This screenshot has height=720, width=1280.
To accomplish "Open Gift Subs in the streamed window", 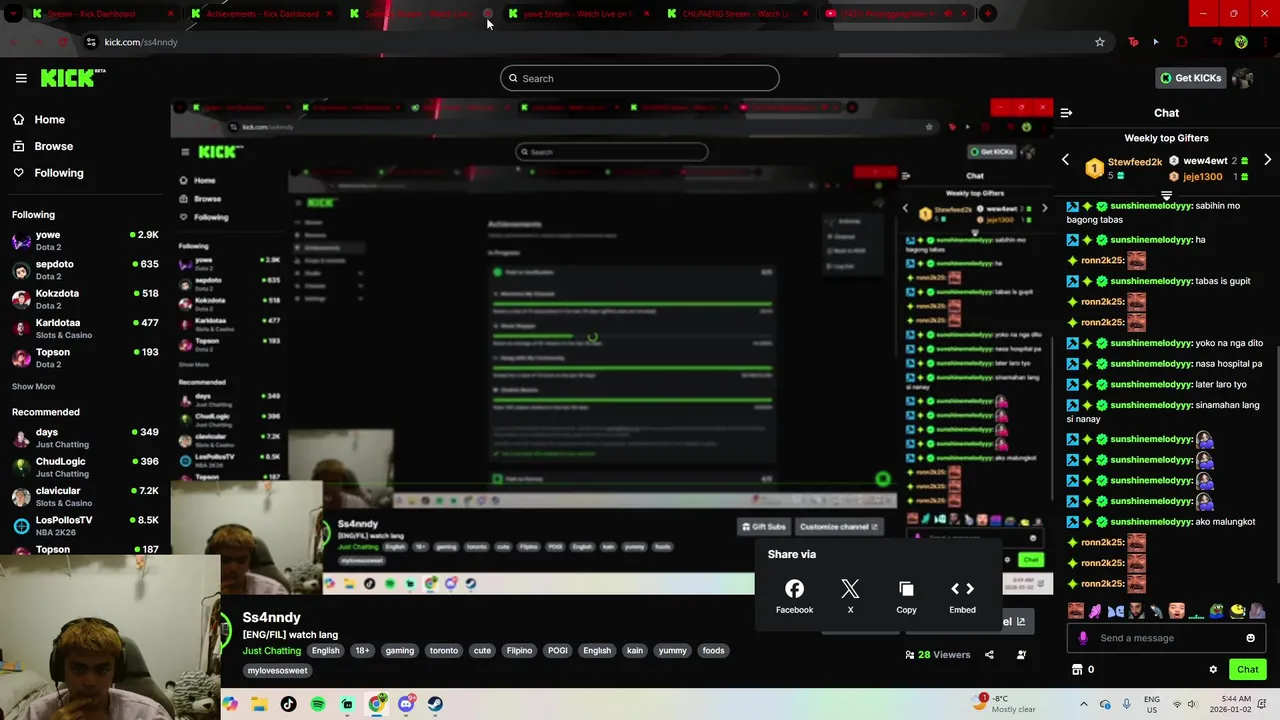I will tap(764, 527).
